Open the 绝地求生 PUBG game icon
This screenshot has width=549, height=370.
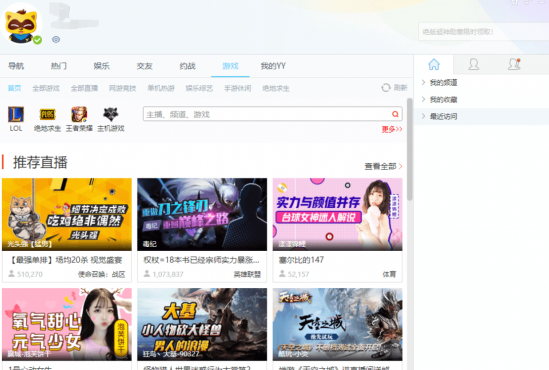click(47, 114)
